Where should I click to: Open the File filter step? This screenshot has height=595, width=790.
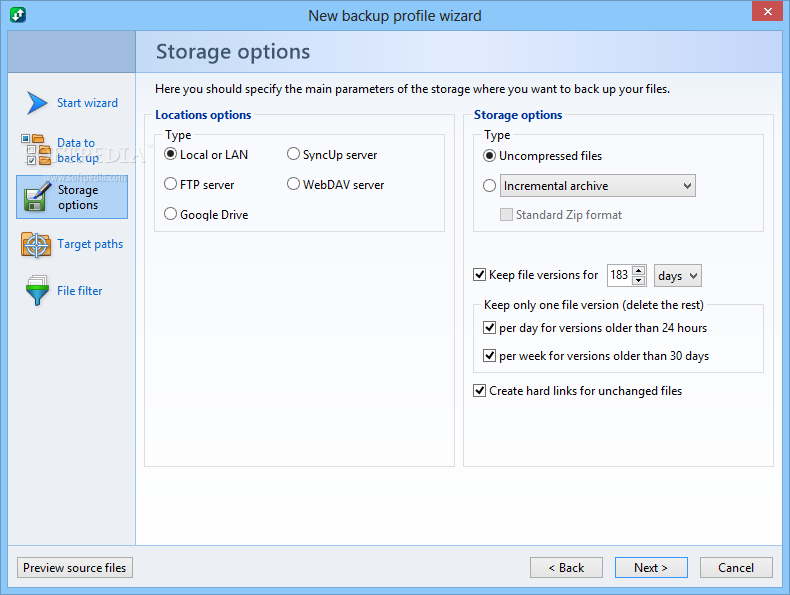coord(80,291)
